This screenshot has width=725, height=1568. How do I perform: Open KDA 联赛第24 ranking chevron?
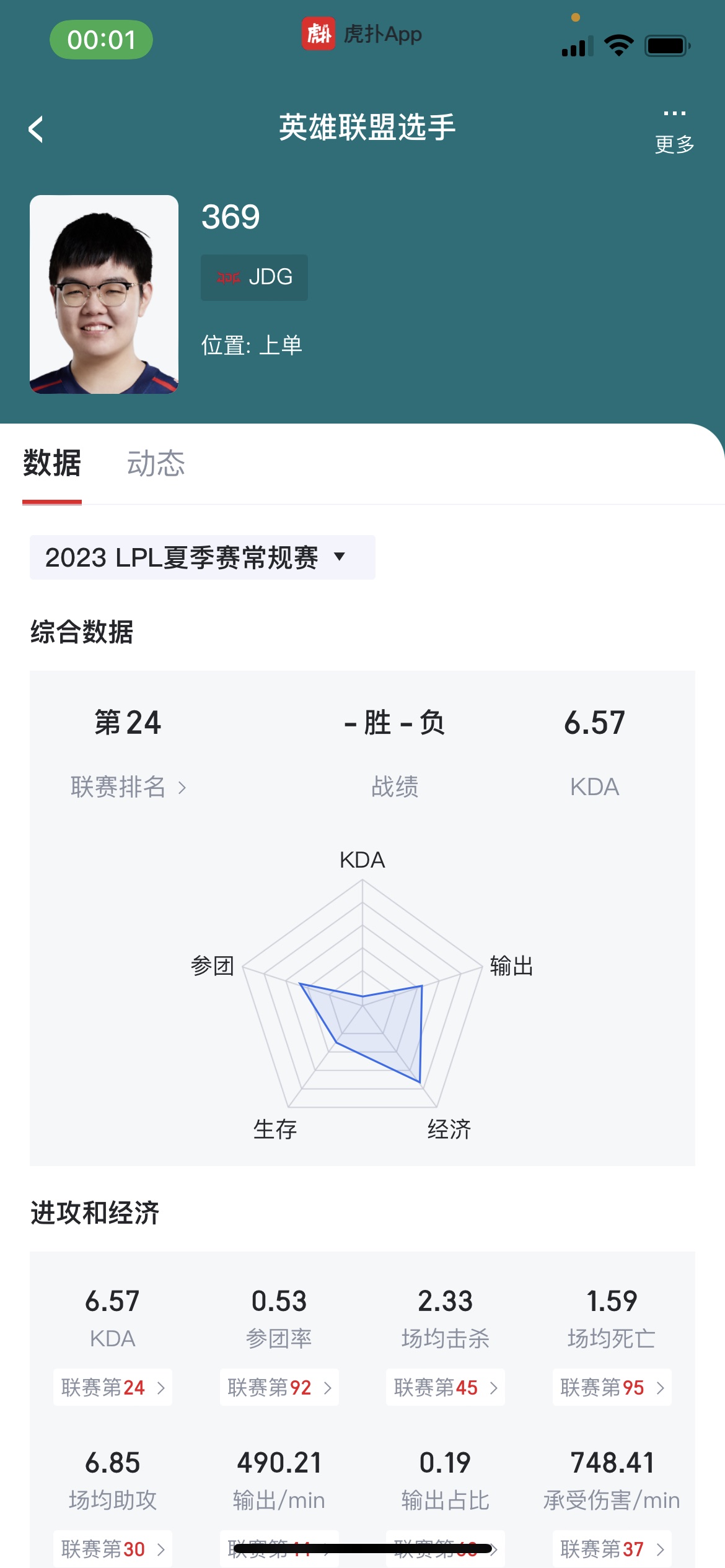click(113, 1387)
